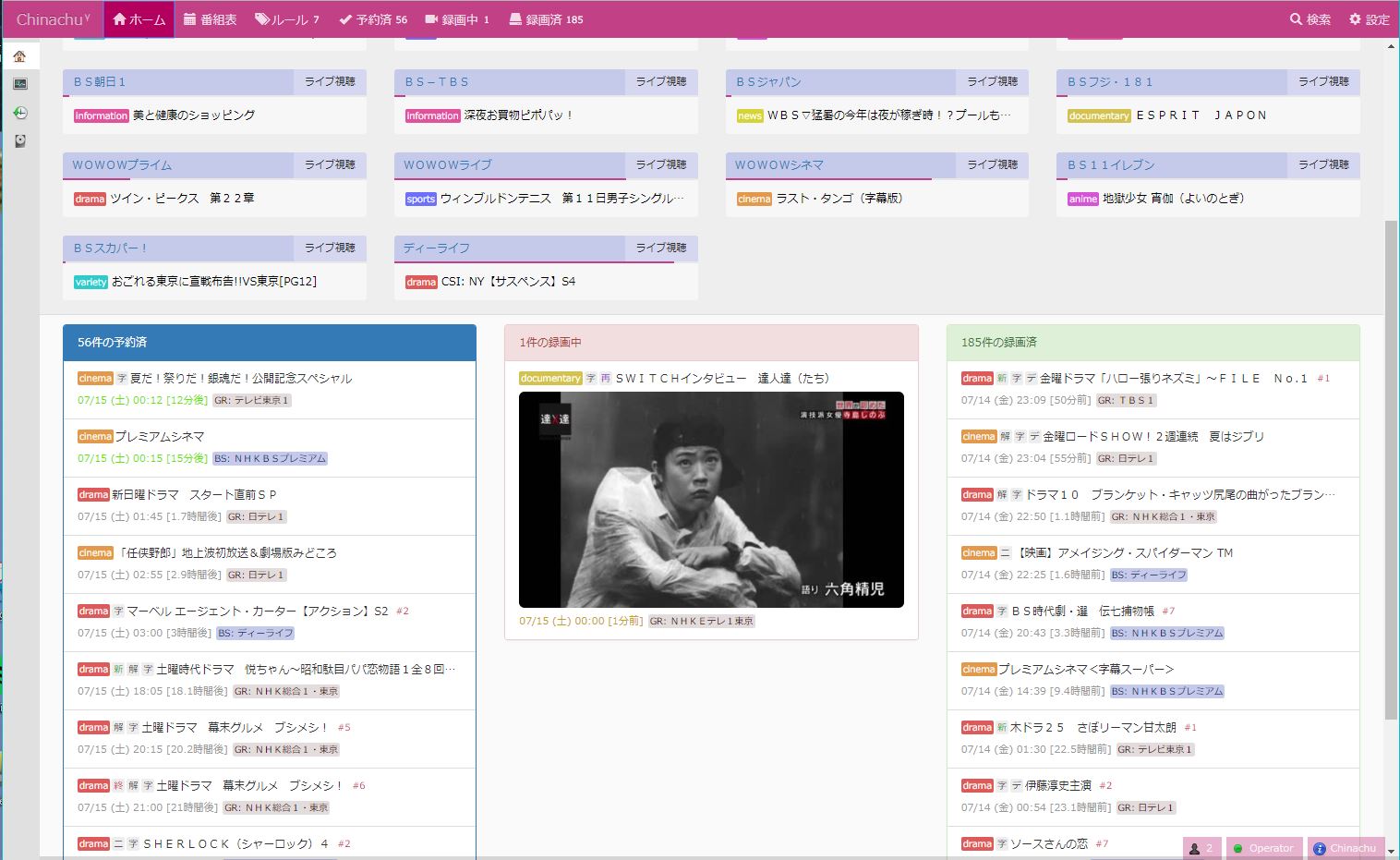This screenshot has height=860, width=1400.
Task: Click the Operator status badge
Action: tap(1263, 848)
